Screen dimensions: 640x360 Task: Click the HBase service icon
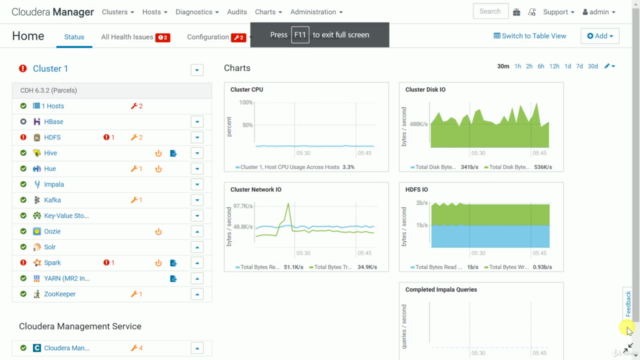pyautogui.click(x=37, y=122)
